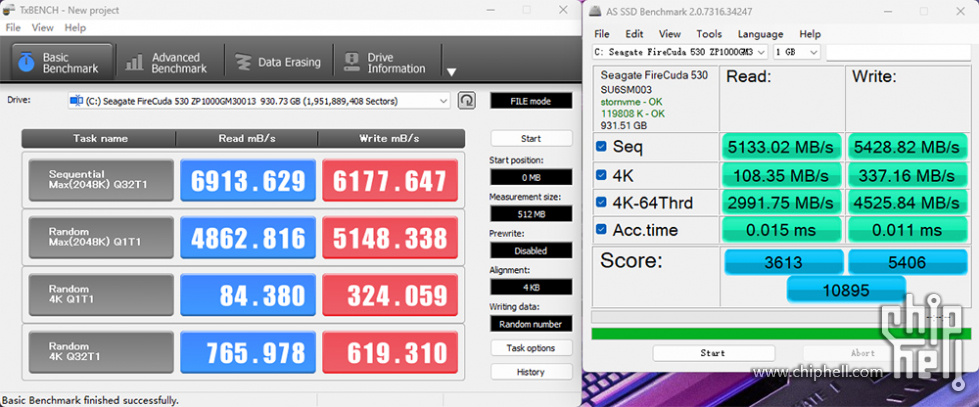The width and height of the screenshot is (979, 407).
Task: Uncheck the 4K test checkbox
Action: coord(601,175)
